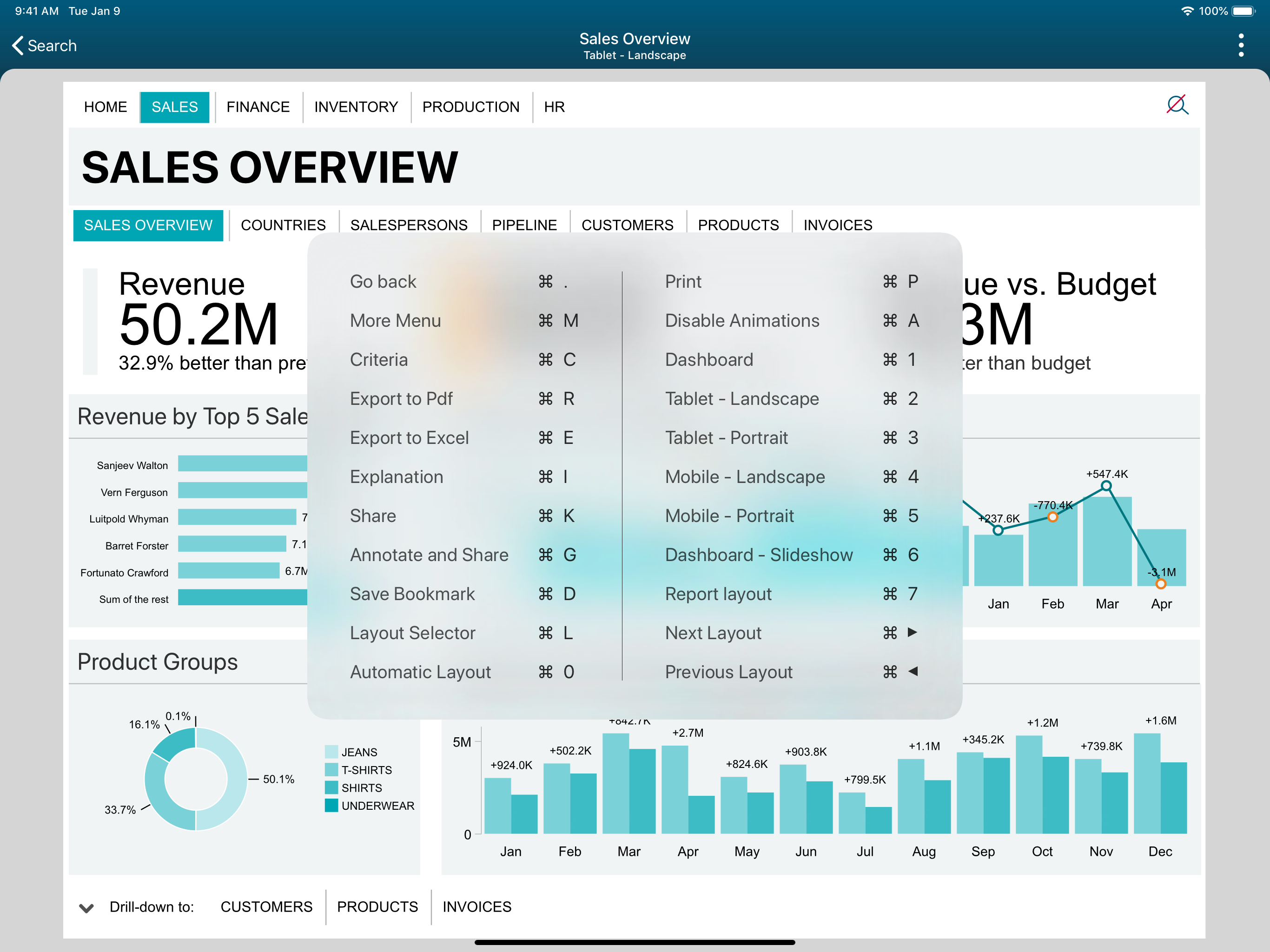Choose Criteria in the shortcut list
Screen dimensions: 1270x952
point(464,359)
